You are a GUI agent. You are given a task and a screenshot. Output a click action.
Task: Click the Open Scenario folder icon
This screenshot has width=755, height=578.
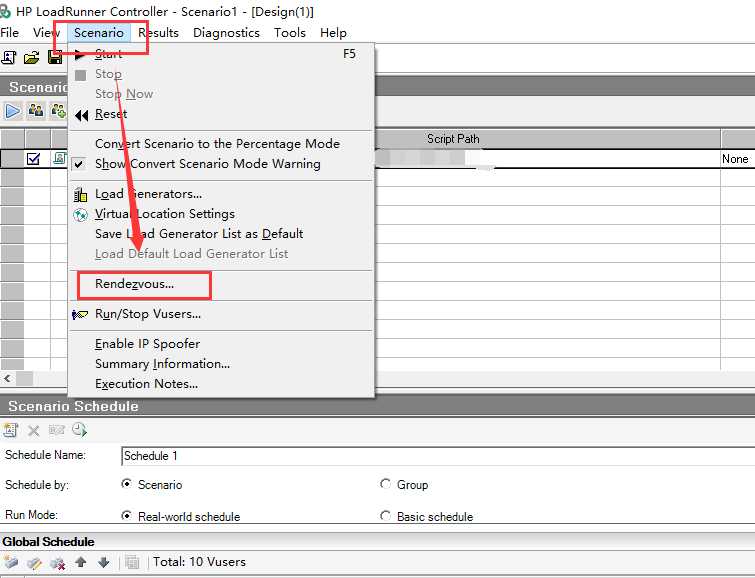tap(32, 58)
